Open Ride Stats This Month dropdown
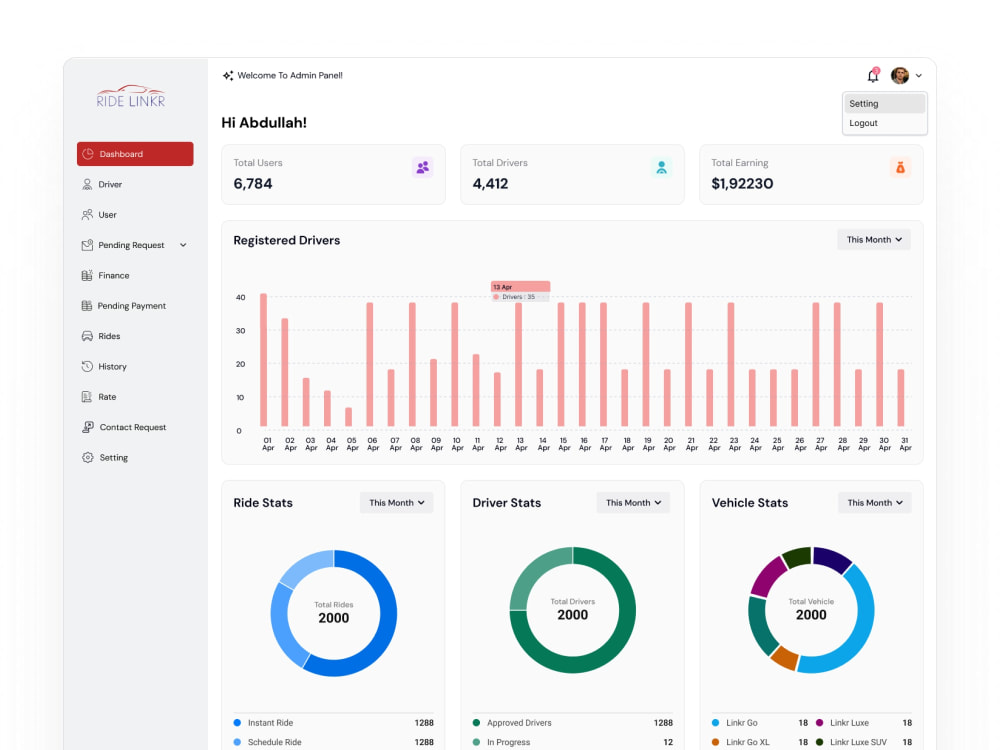Image resolution: width=1000 pixels, height=750 pixels. coord(397,503)
